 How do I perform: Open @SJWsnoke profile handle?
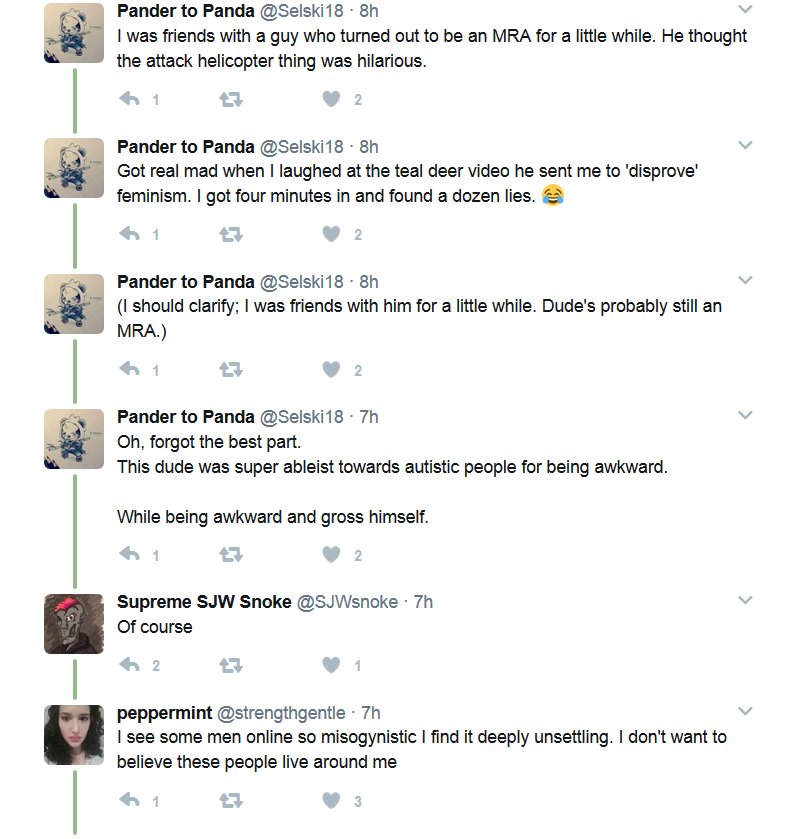point(347,602)
